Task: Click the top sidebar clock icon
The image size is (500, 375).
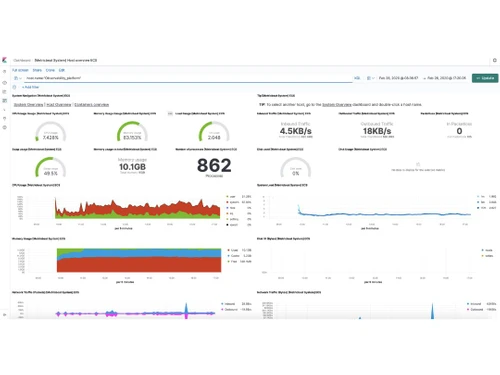Action: (4, 72)
